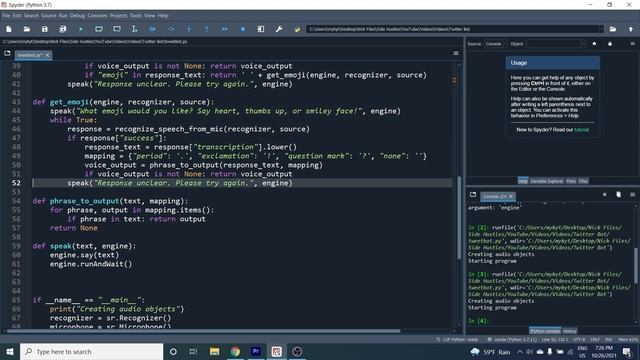Start debugging with the Debug file icon
Image resolution: width=640 pixels, height=360 pixels.
point(153,29)
